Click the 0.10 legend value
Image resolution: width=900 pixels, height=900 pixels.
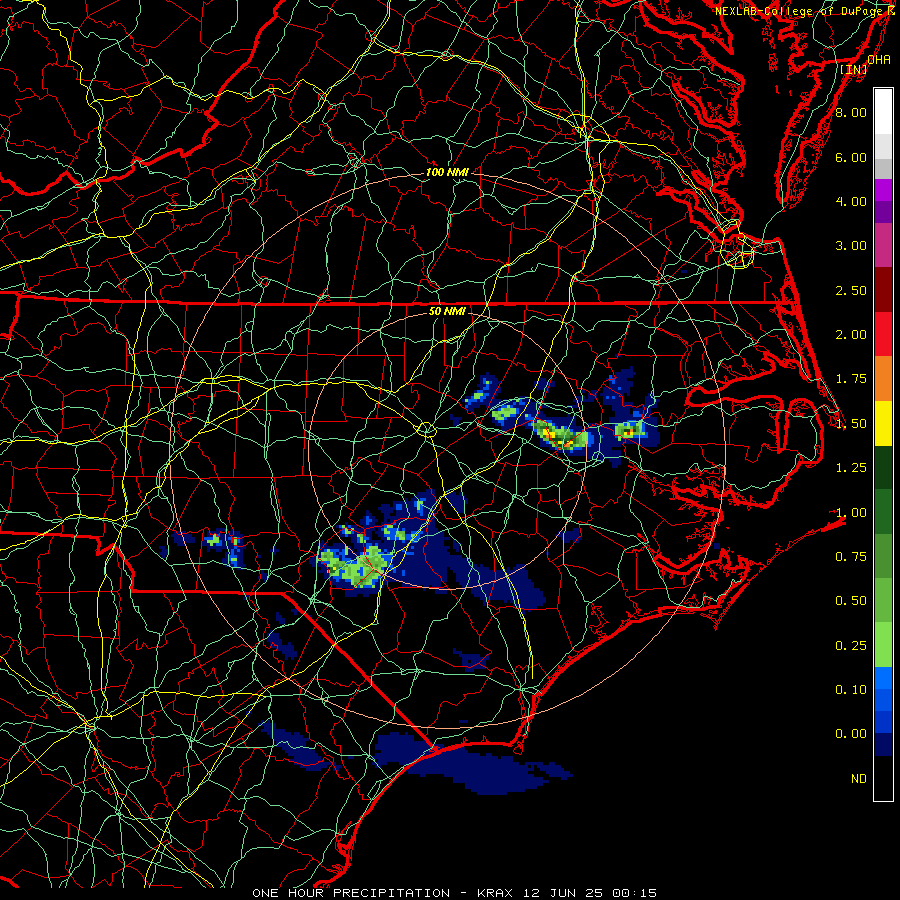851,689
